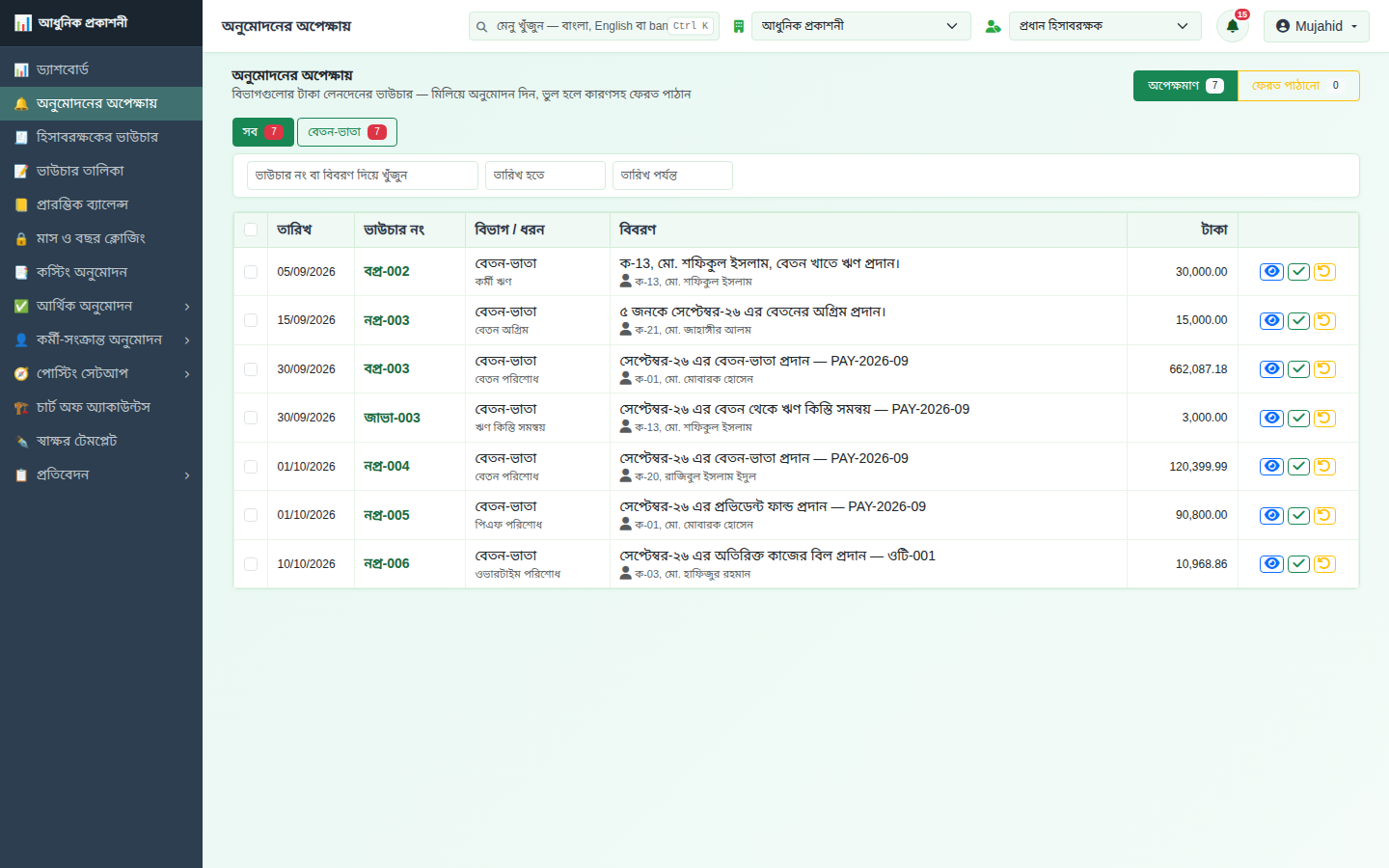
Task: Approve voucher নপ্র-005 with checkmark icon
Action: 1298,515
